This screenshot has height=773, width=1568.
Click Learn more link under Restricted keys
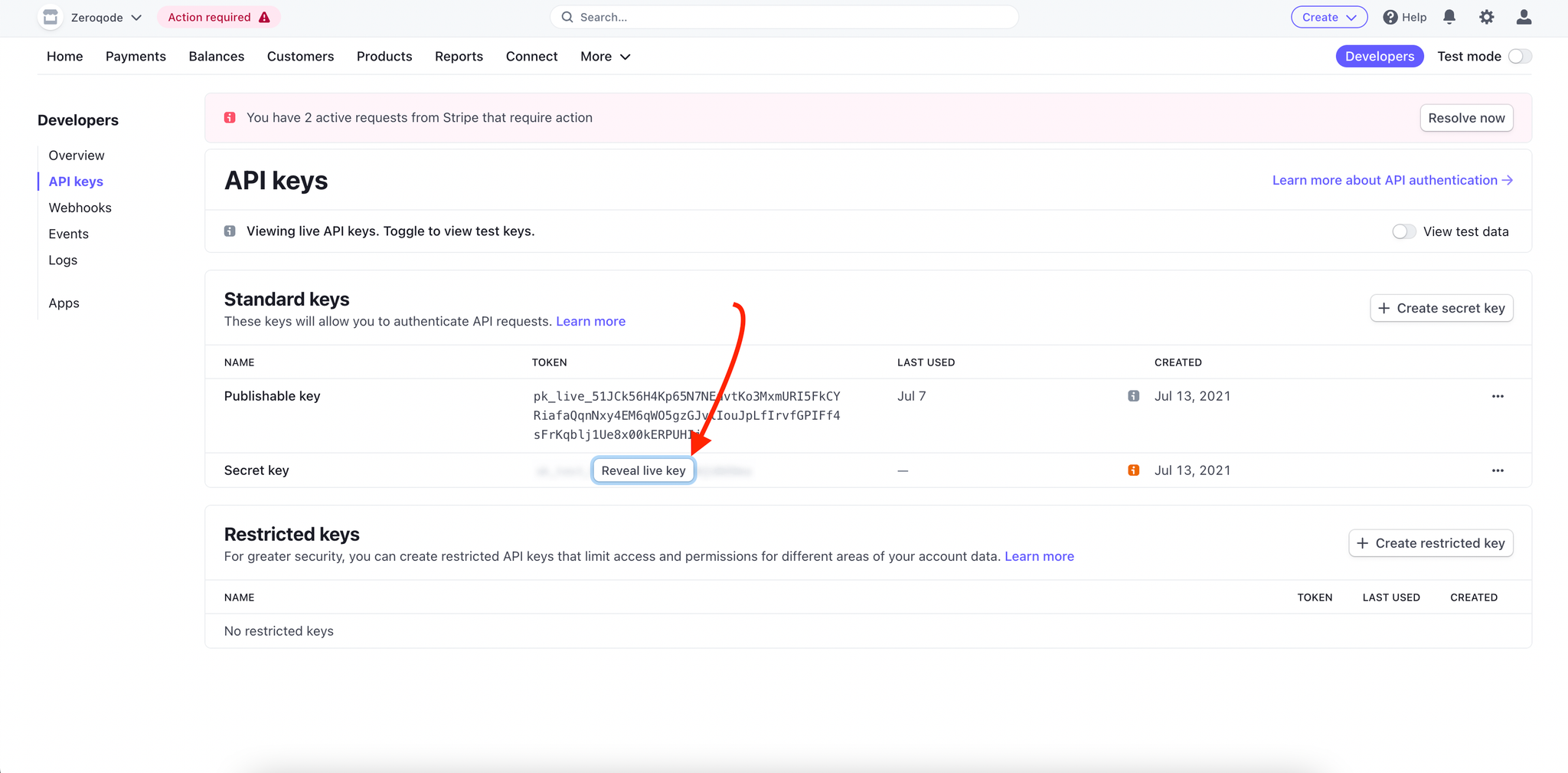click(1039, 556)
